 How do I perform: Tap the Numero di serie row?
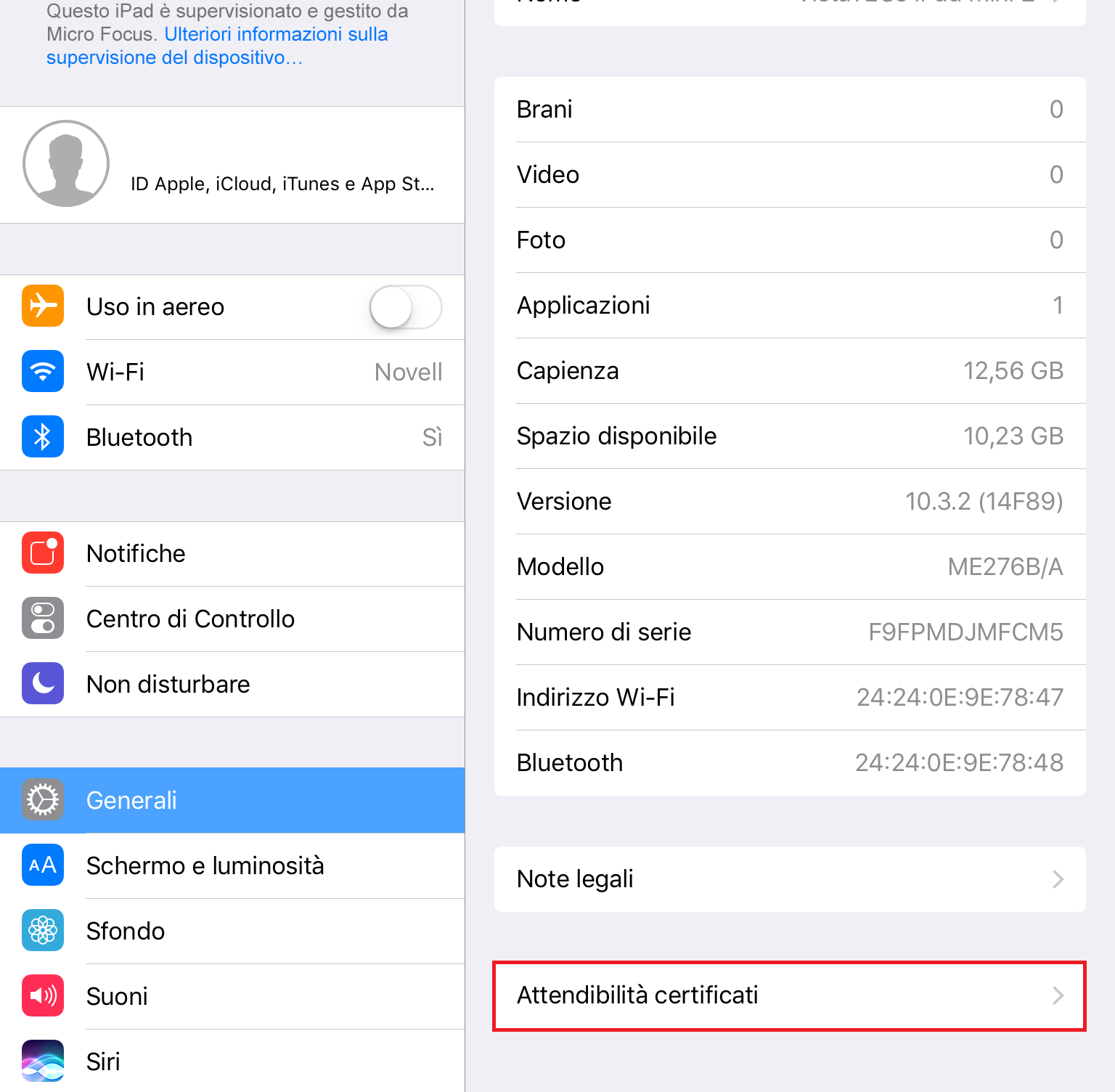tap(790, 632)
